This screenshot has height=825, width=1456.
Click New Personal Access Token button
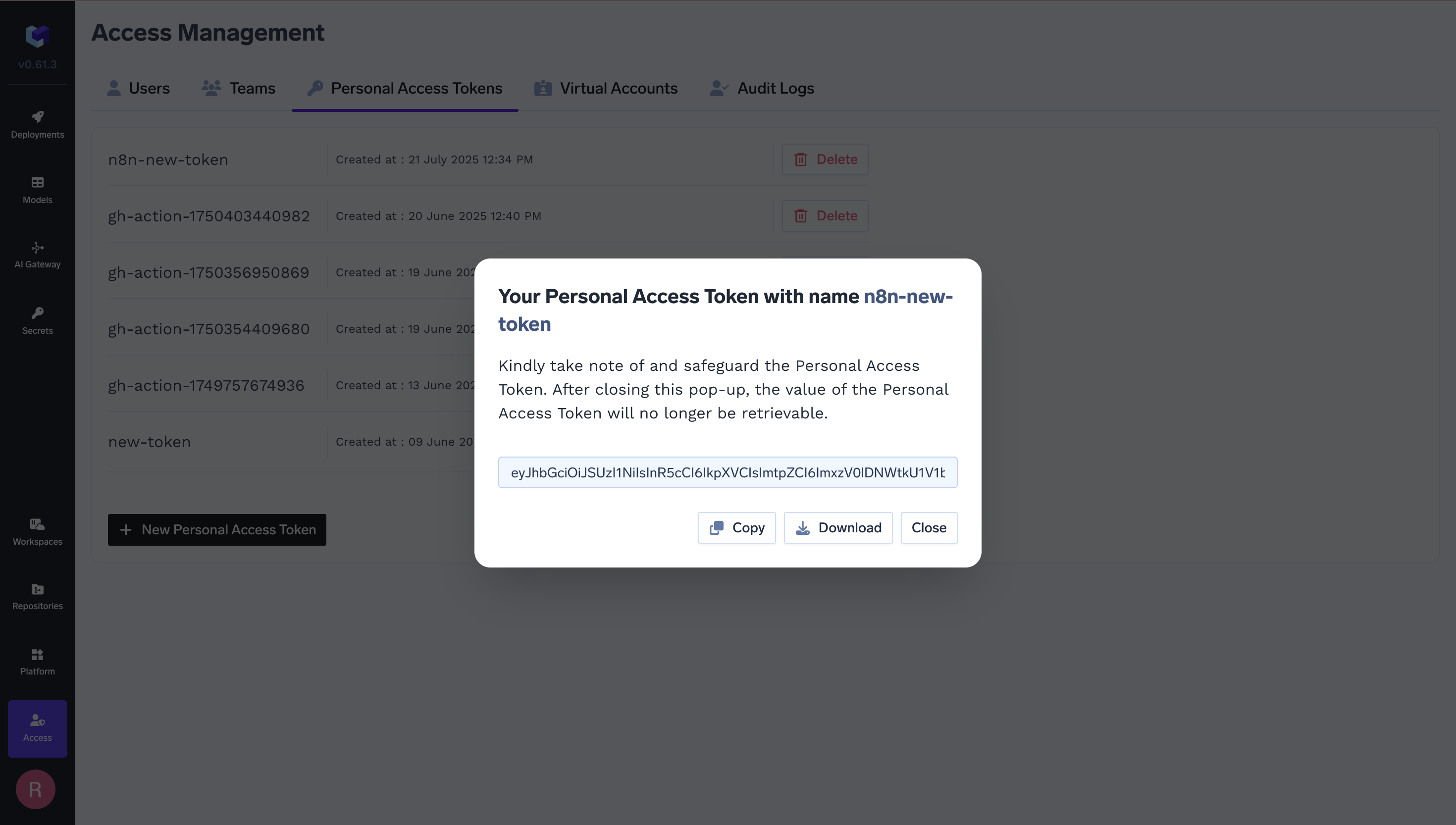217,530
